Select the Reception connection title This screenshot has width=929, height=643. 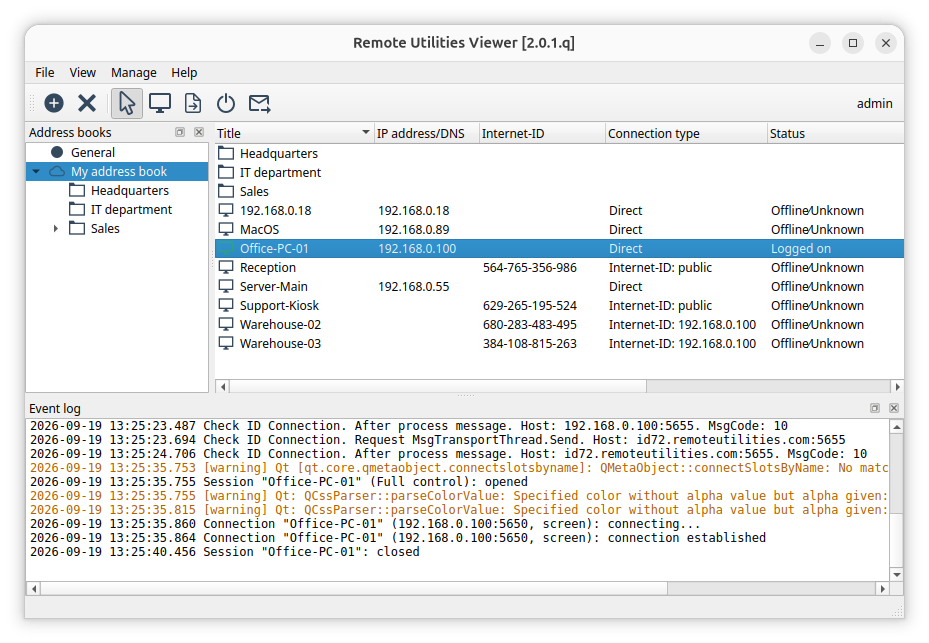268,267
